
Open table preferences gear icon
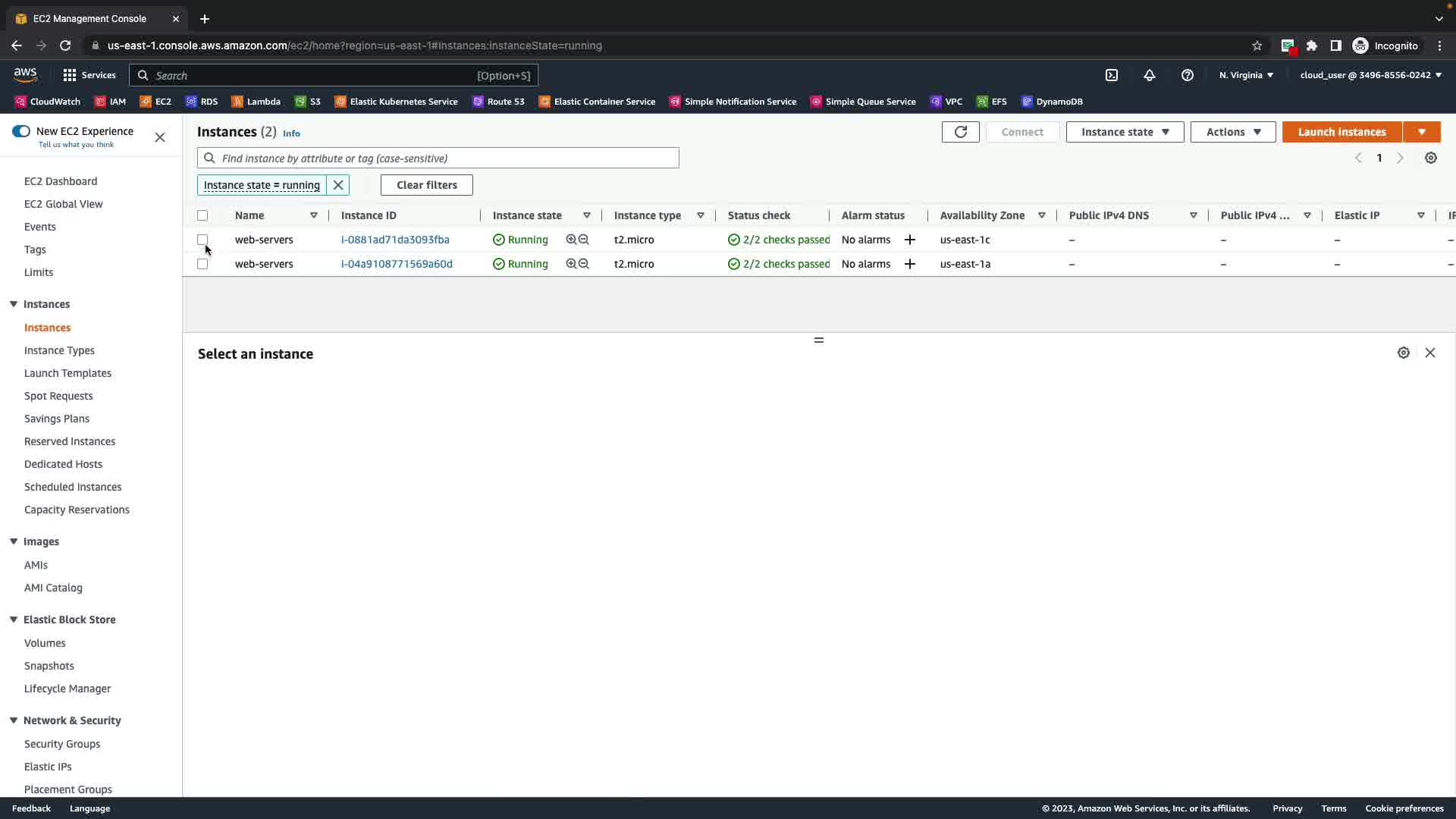(1430, 158)
